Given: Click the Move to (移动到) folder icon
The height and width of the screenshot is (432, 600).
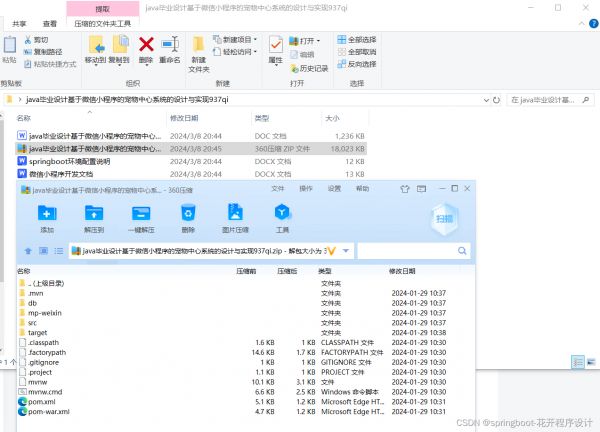Looking at the screenshot, I should click(x=96, y=45).
